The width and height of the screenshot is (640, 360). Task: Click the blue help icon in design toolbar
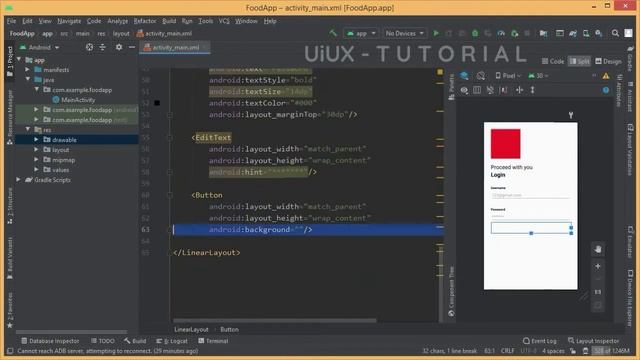click(x=606, y=90)
